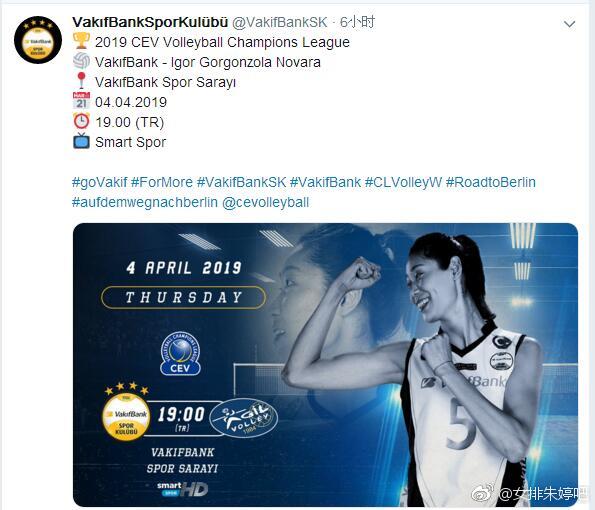Screen dimensions: 595x510
Task: Open the #VakifBankSK hashtag
Action: 241,182
